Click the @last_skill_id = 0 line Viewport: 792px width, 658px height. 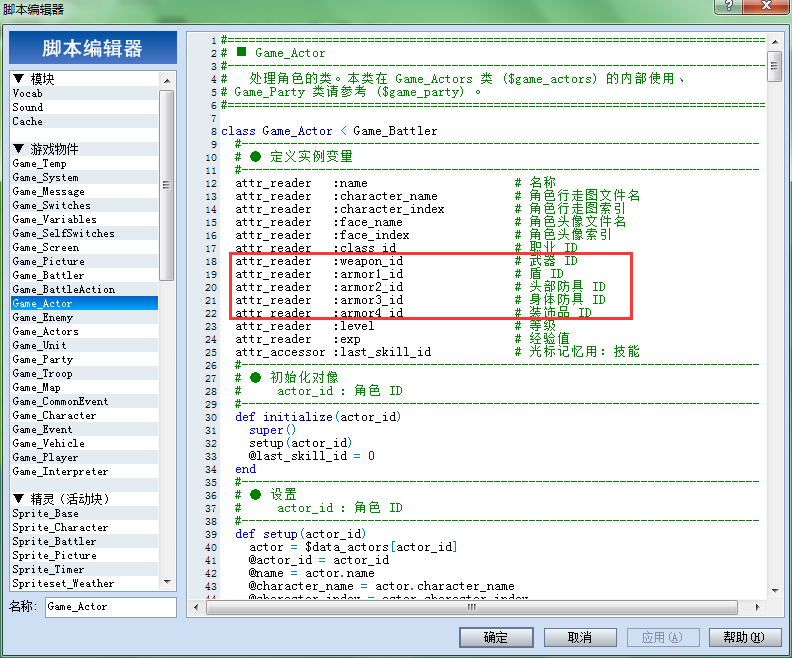pyautogui.click(x=312, y=457)
